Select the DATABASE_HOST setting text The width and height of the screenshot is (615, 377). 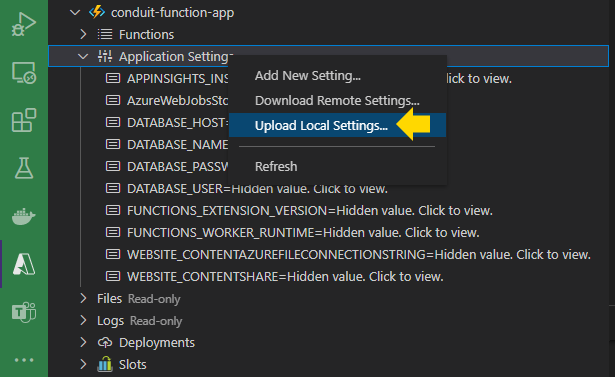[177, 123]
